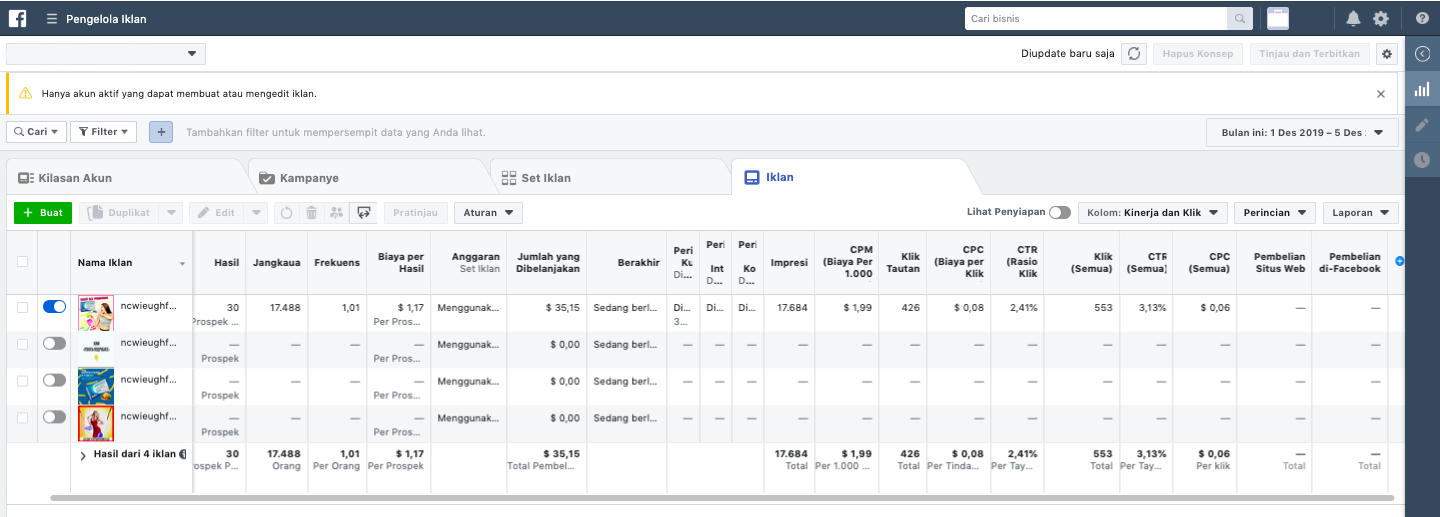Toggle the Lihat Penyiapan switch
Viewport: 1440px width, 517px height.
tap(1060, 212)
